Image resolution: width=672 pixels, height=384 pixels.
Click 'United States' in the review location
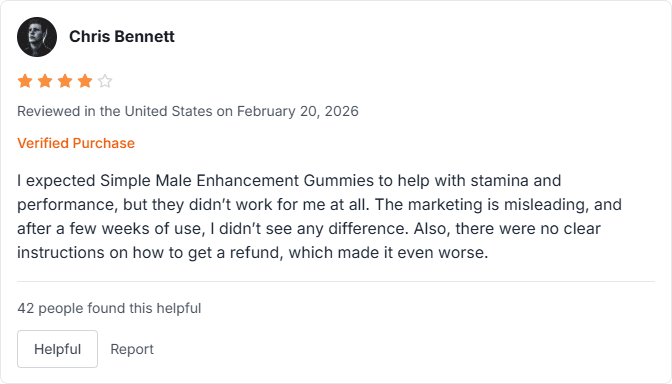(168, 111)
